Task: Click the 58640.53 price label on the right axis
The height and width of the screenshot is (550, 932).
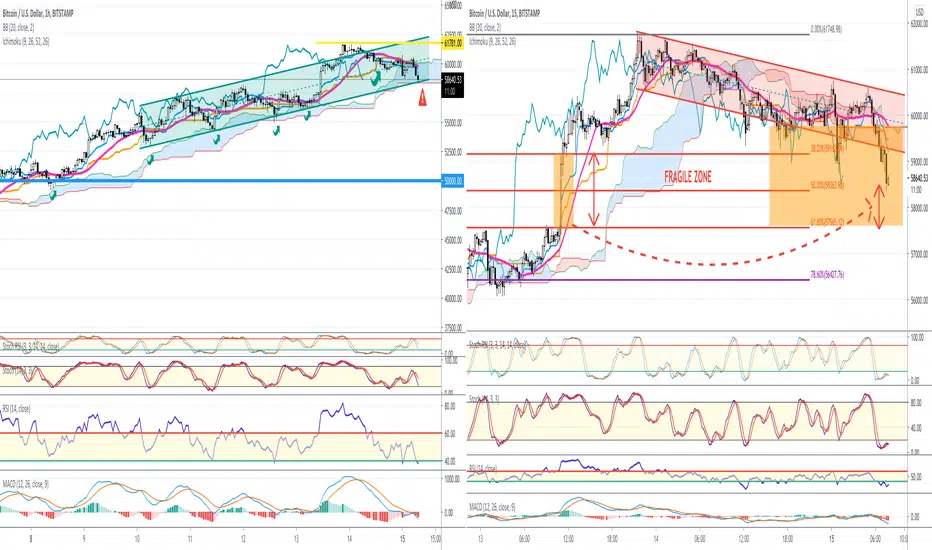Action: pos(919,177)
